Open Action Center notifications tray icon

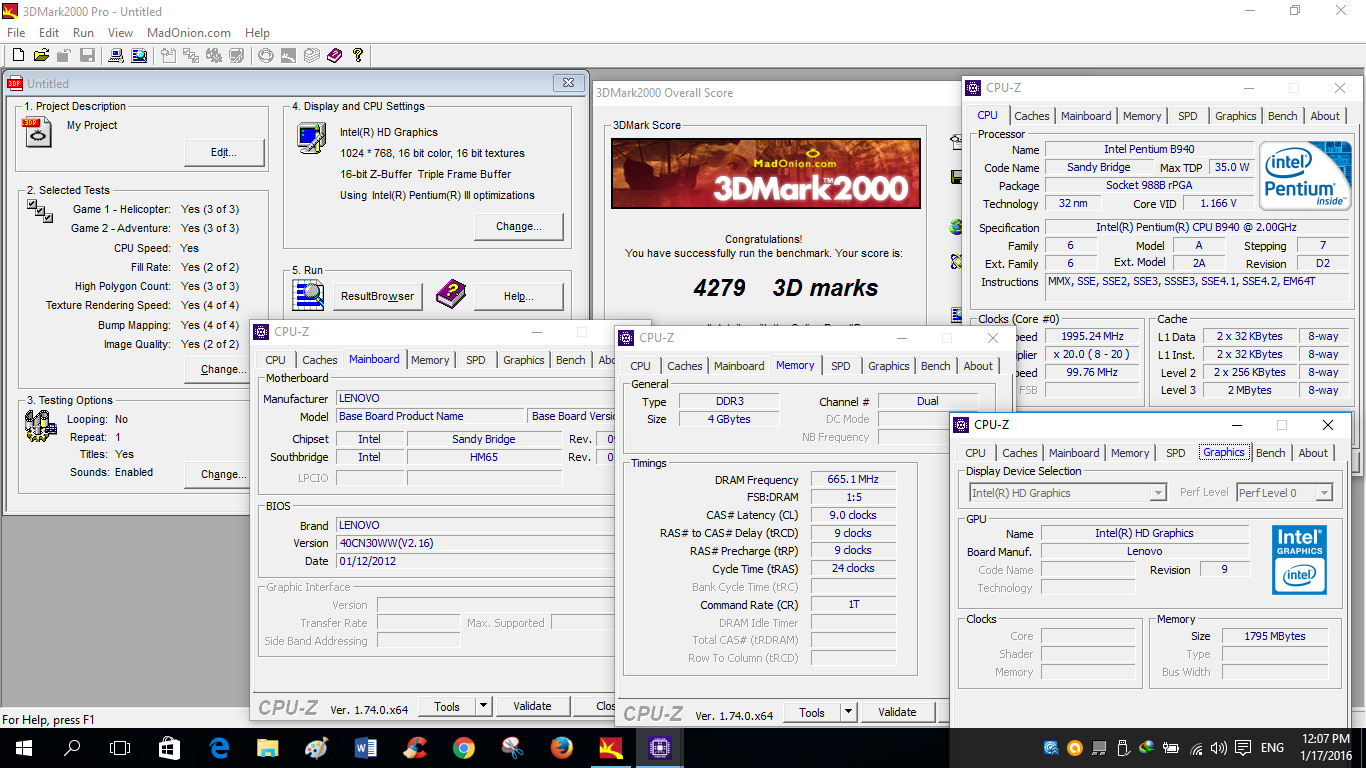1245,748
